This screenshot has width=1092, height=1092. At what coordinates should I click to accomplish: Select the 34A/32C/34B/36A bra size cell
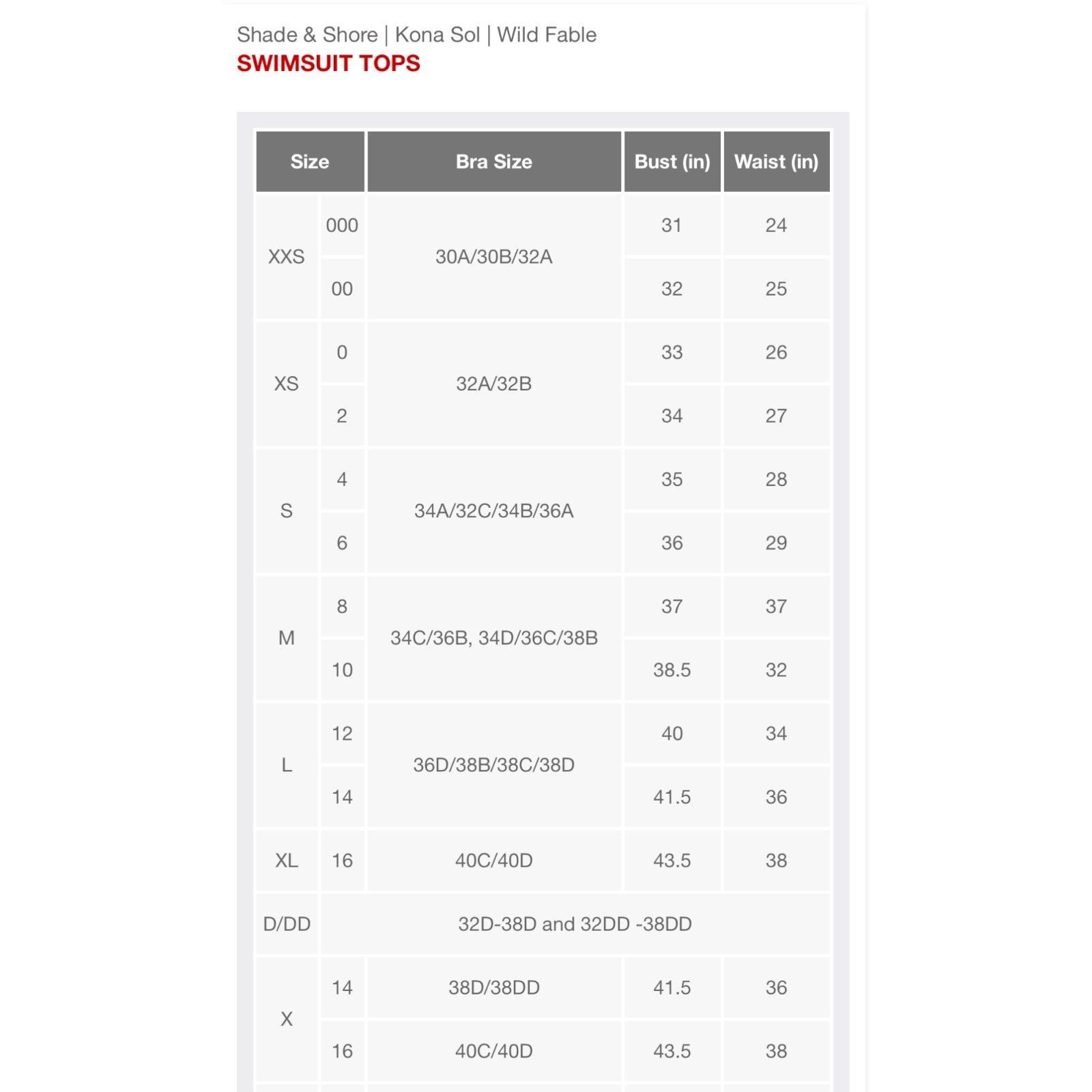click(494, 511)
